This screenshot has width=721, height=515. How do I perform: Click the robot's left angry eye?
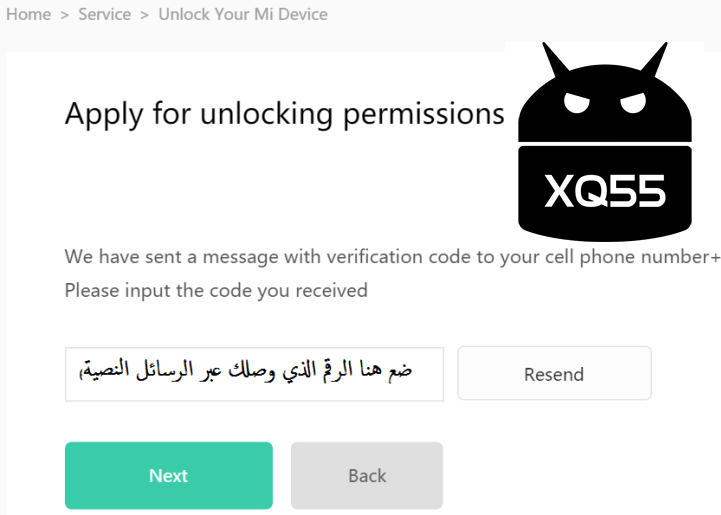click(577, 104)
